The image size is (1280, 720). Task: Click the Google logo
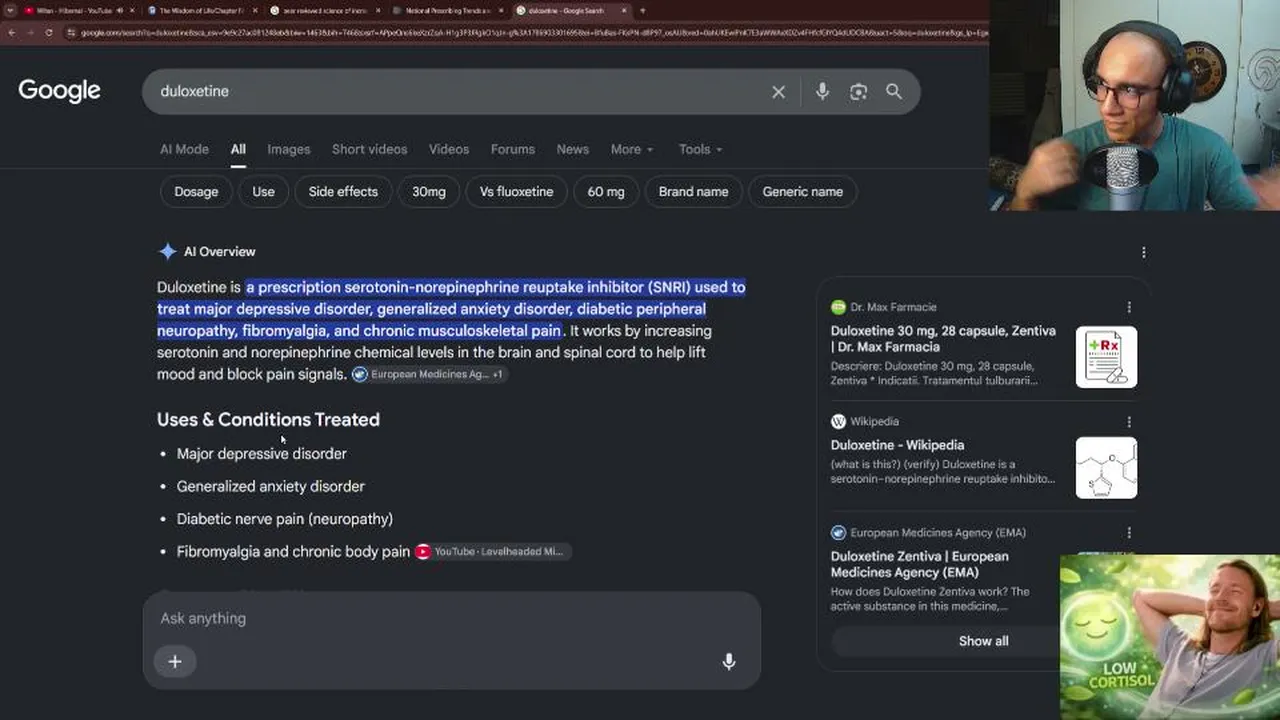click(x=59, y=91)
